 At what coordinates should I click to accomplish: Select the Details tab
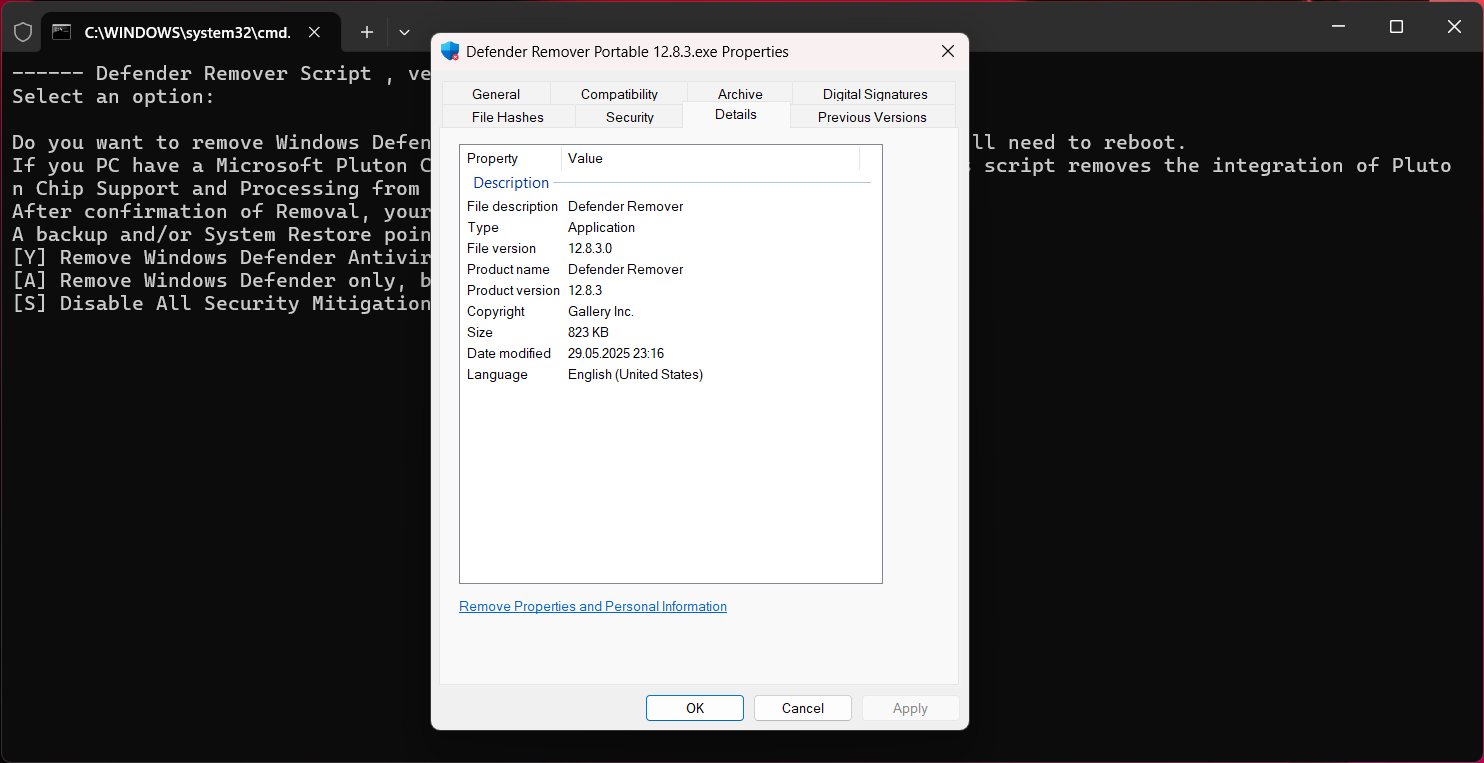point(736,114)
